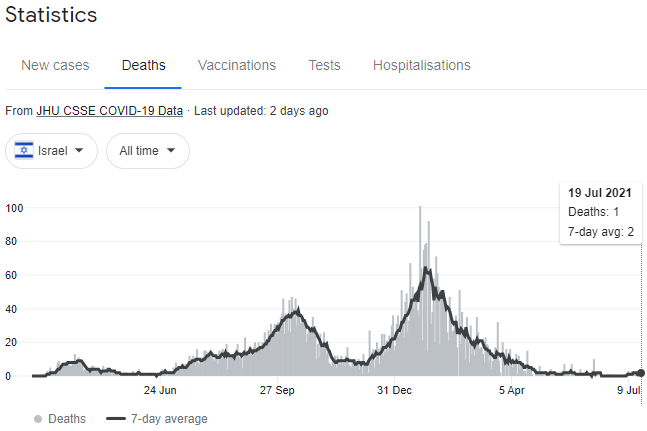Open the All time range dropdown

tap(148, 151)
